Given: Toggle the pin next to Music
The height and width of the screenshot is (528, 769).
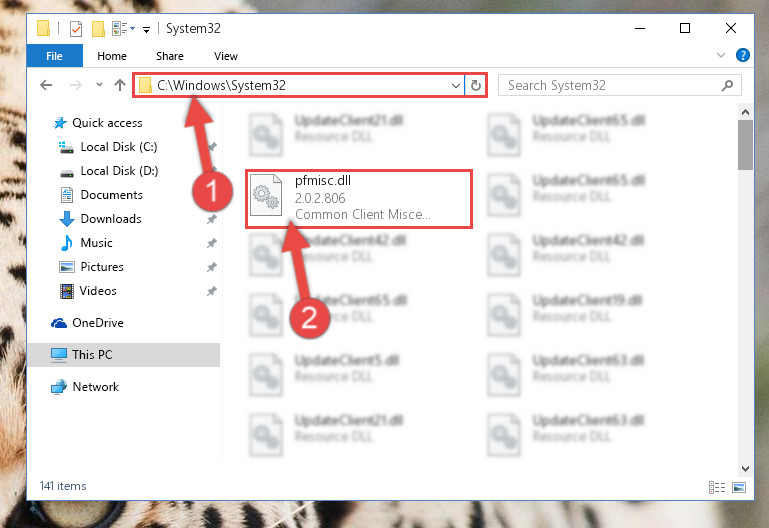Looking at the screenshot, I should coord(211,243).
